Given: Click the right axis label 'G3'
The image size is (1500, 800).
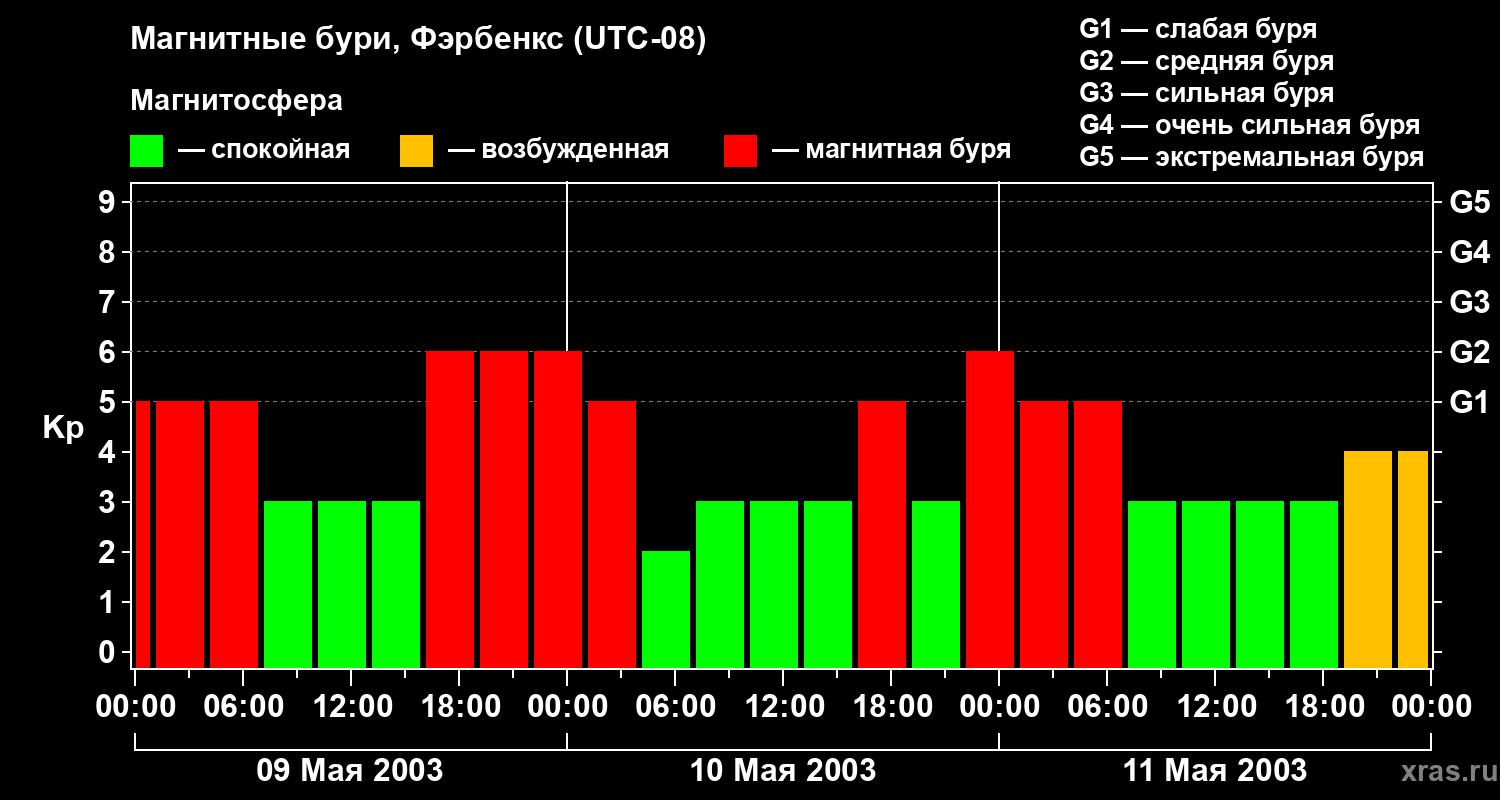Looking at the screenshot, I should pos(1469,302).
